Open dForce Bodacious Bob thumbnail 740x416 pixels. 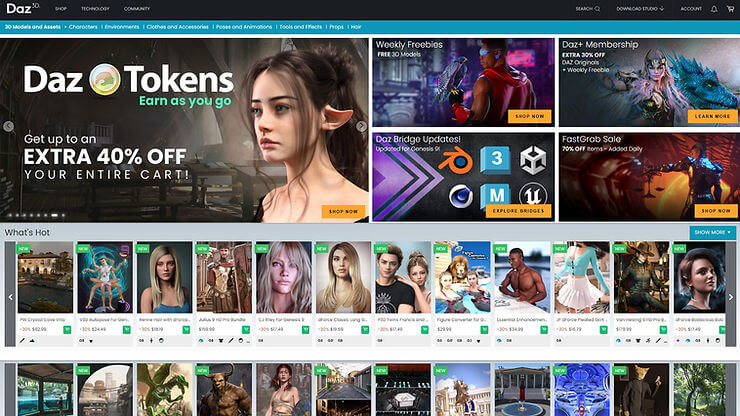pos(699,278)
